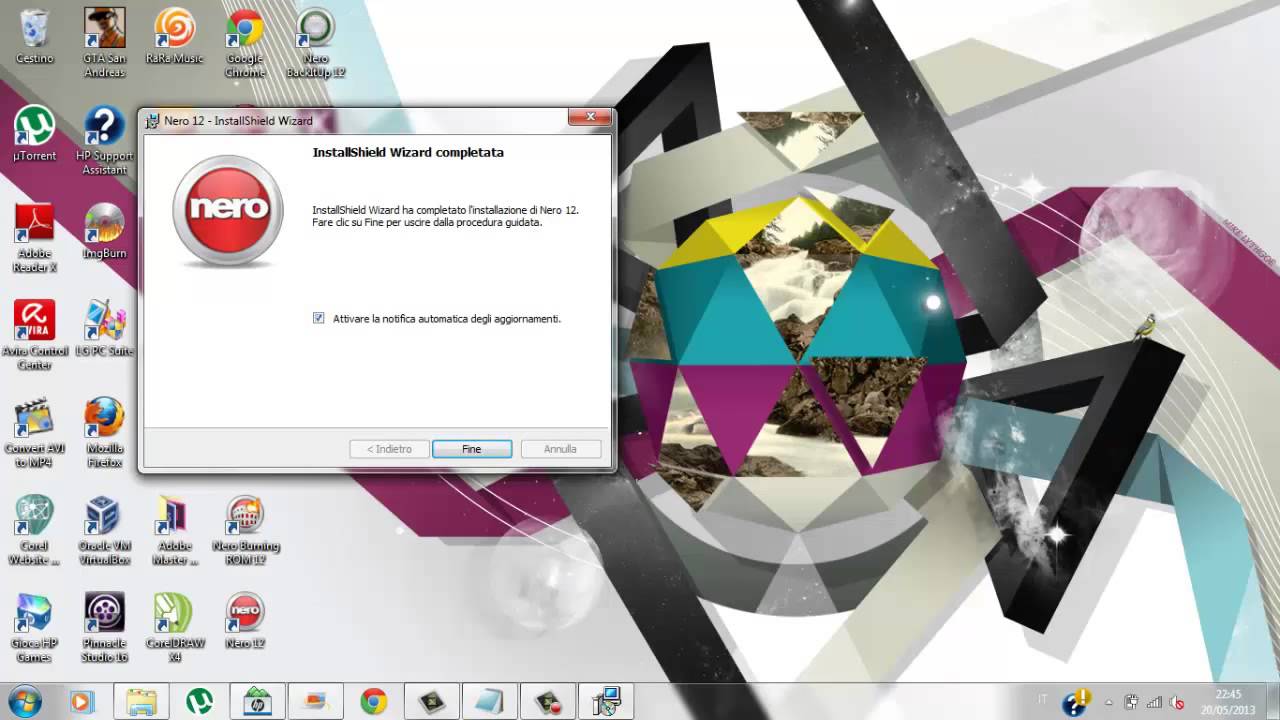
Task: Click the "InstallShield Wizard completata" heading
Action: pyautogui.click(x=408, y=153)
